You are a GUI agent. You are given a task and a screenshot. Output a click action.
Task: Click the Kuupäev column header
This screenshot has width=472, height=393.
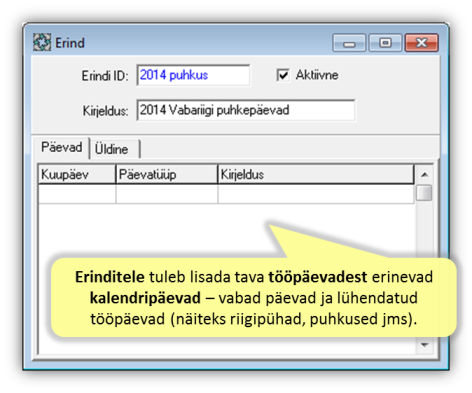tap(77, 174)
